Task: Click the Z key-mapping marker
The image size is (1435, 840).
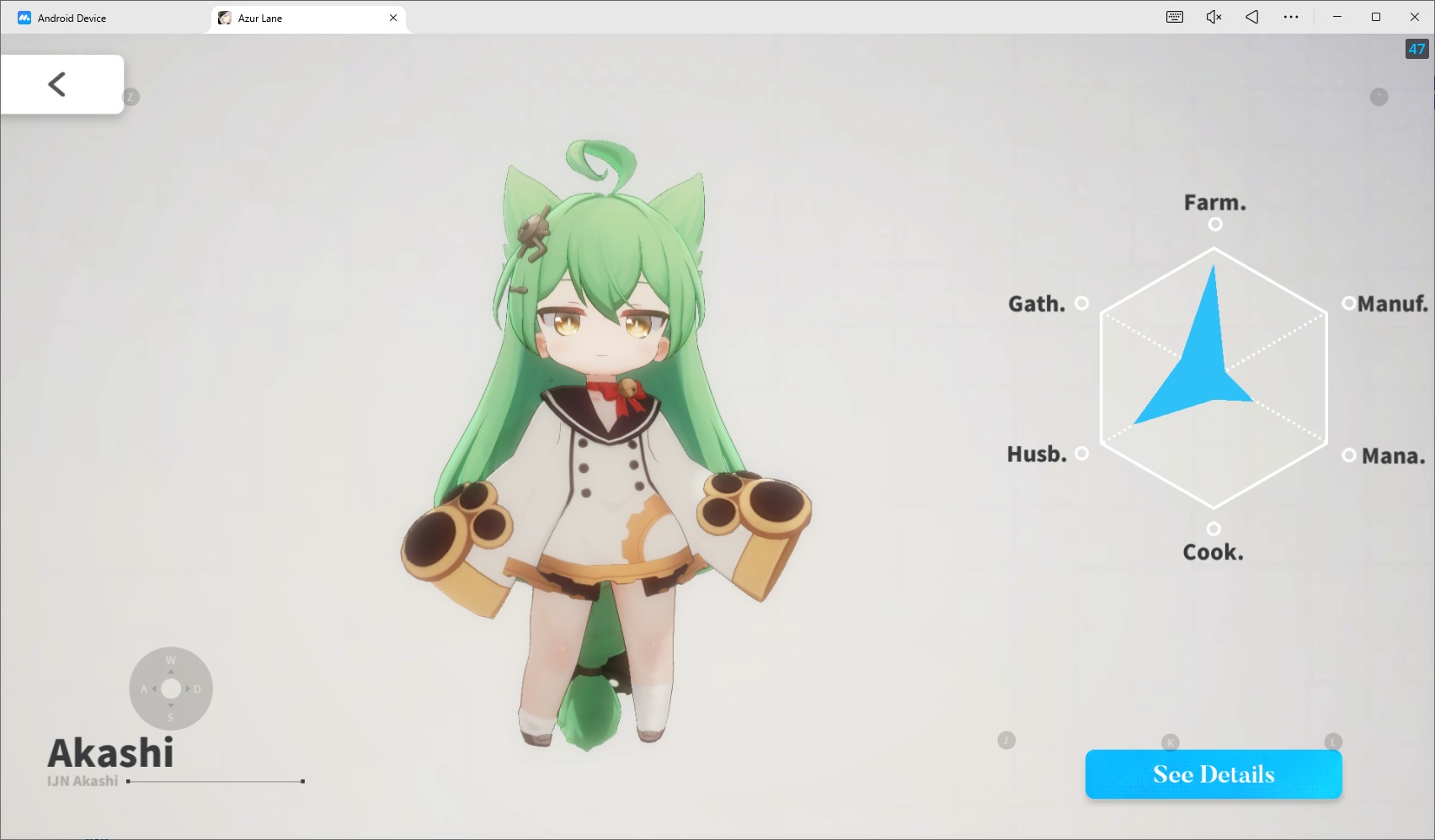Action: tap(131, 97)
